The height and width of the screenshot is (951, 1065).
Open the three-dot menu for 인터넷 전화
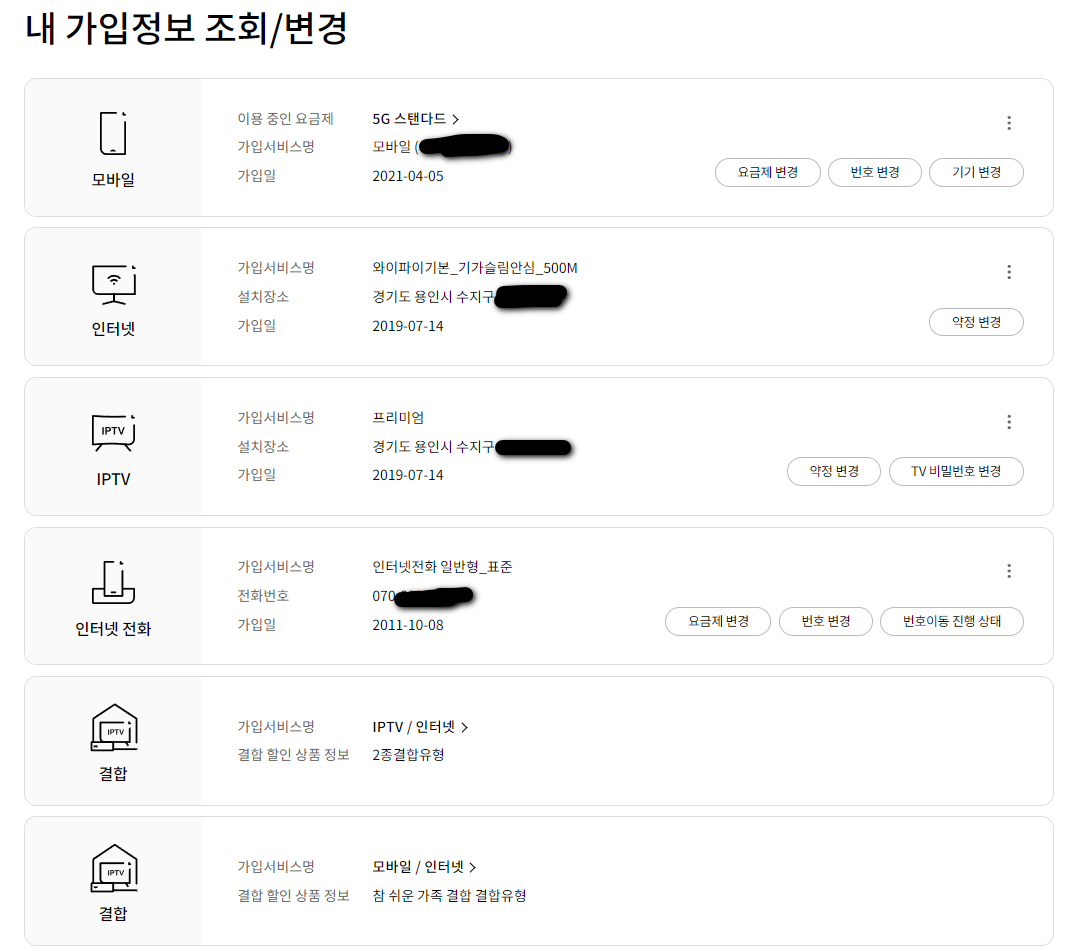click(x=1008, y=571)
